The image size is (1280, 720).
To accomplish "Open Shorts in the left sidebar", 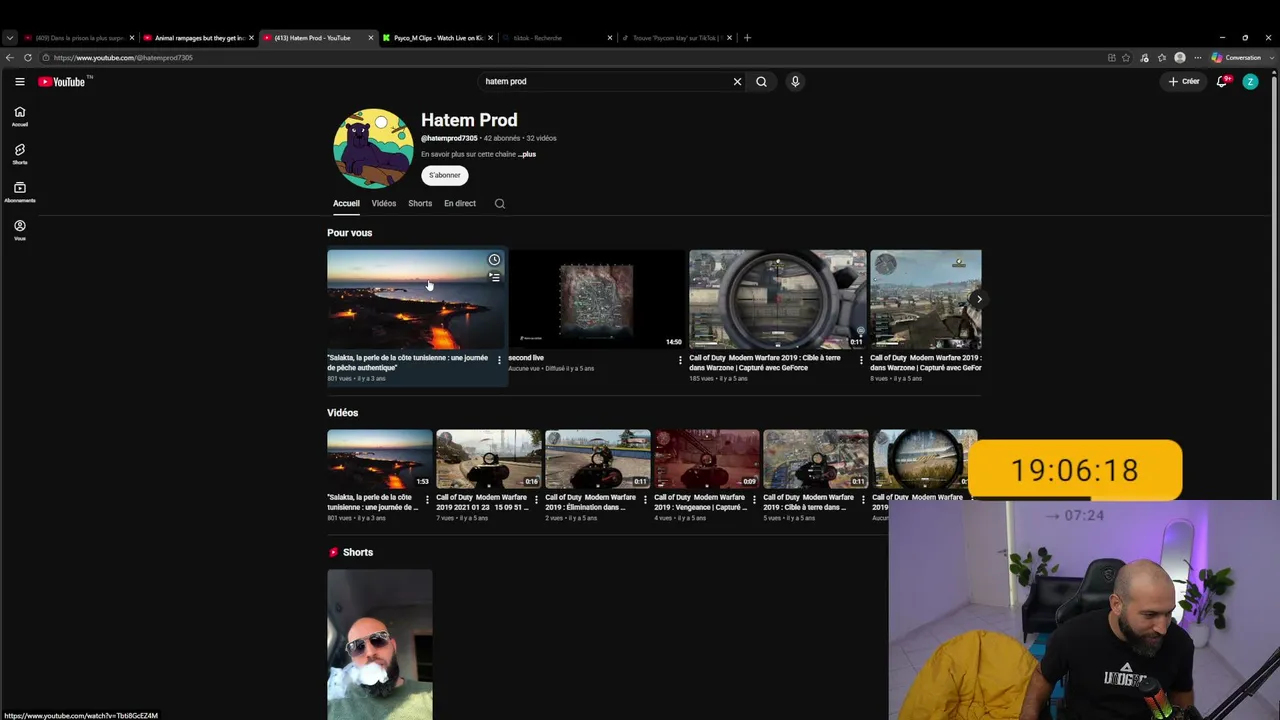I will coord(19,154).
